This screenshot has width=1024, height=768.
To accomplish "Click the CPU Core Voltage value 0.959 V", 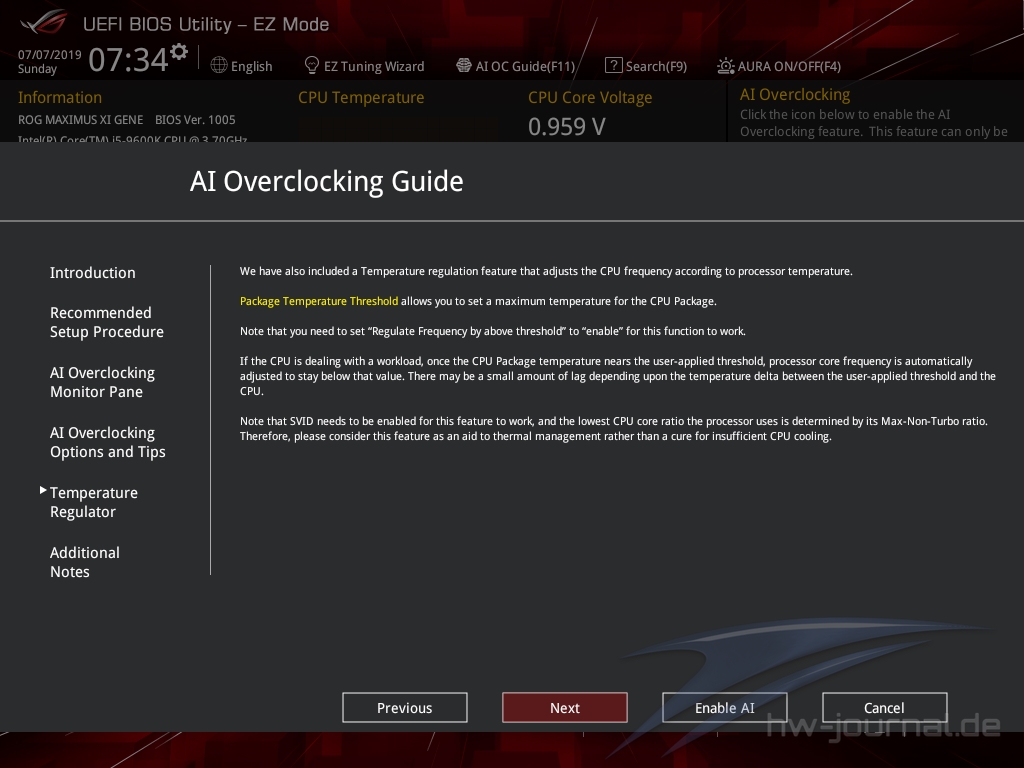I will [567, 127].
